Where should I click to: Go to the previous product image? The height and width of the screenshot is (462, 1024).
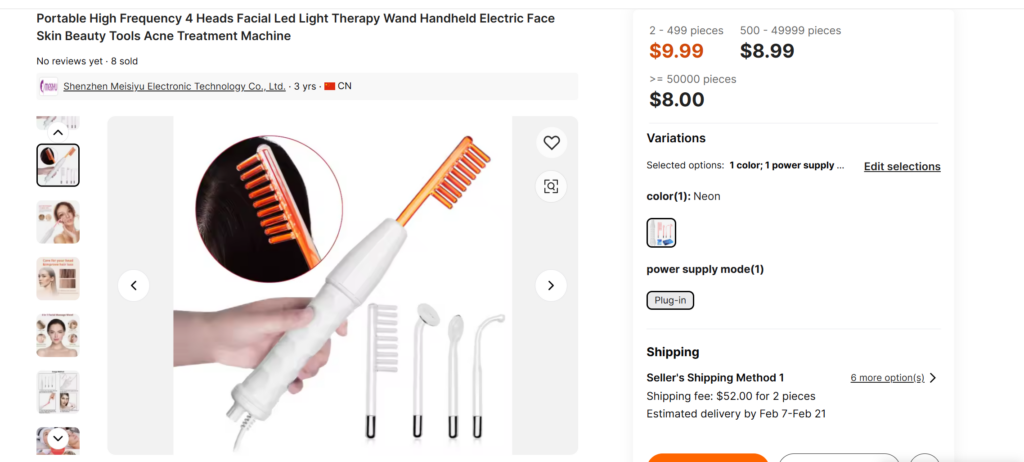click(134, 286)
